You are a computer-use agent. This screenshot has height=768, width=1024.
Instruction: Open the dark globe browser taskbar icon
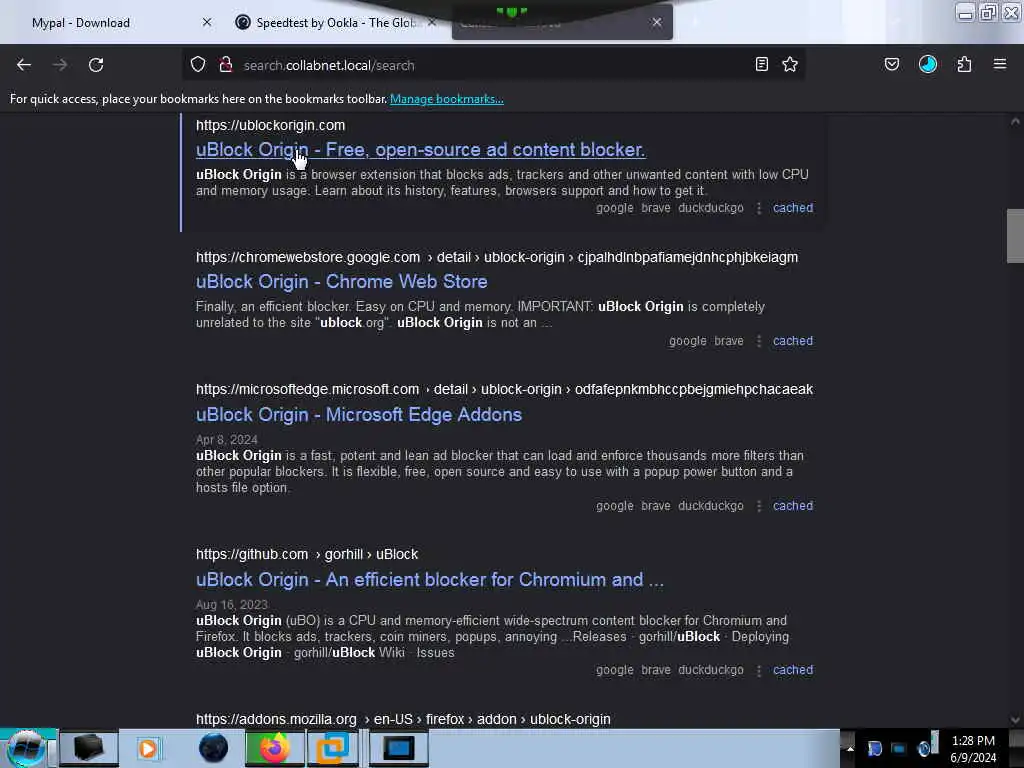(214, 748)
